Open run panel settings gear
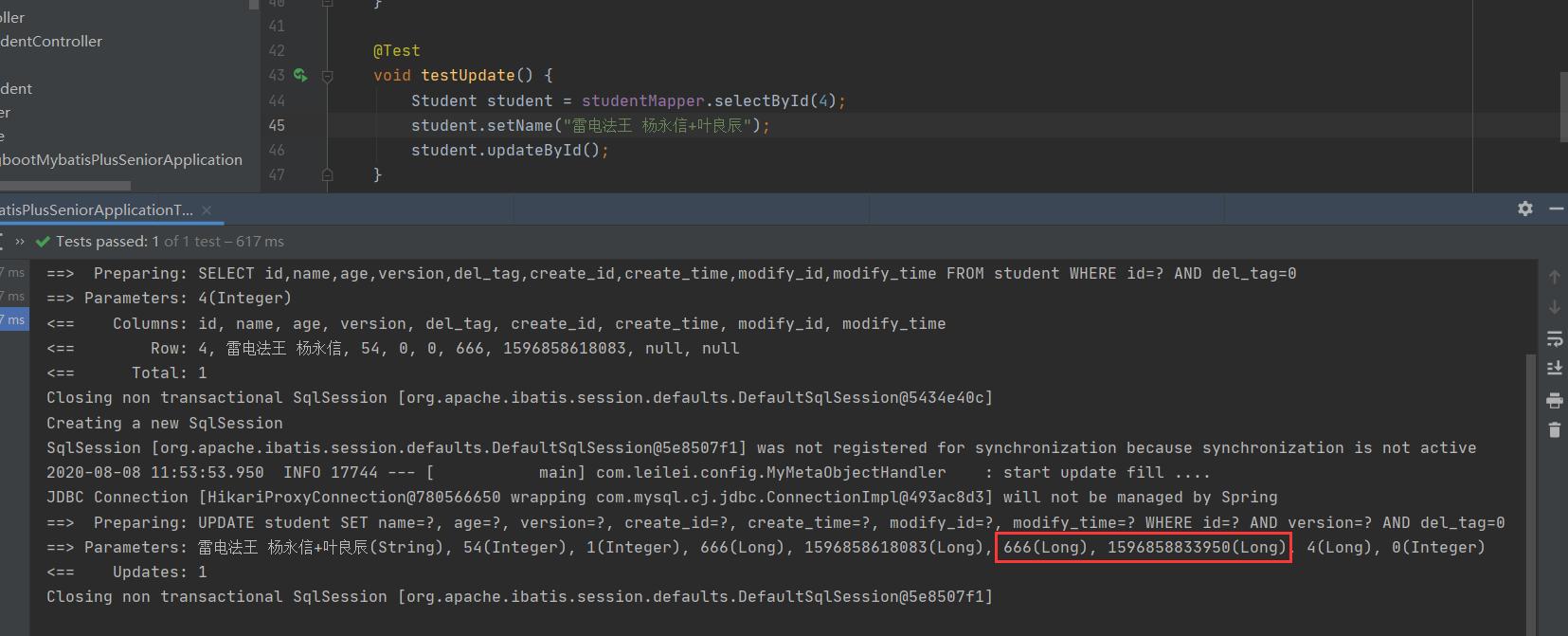The image size is (1568, 636). pyautogui.click(x=1524, y=209)
